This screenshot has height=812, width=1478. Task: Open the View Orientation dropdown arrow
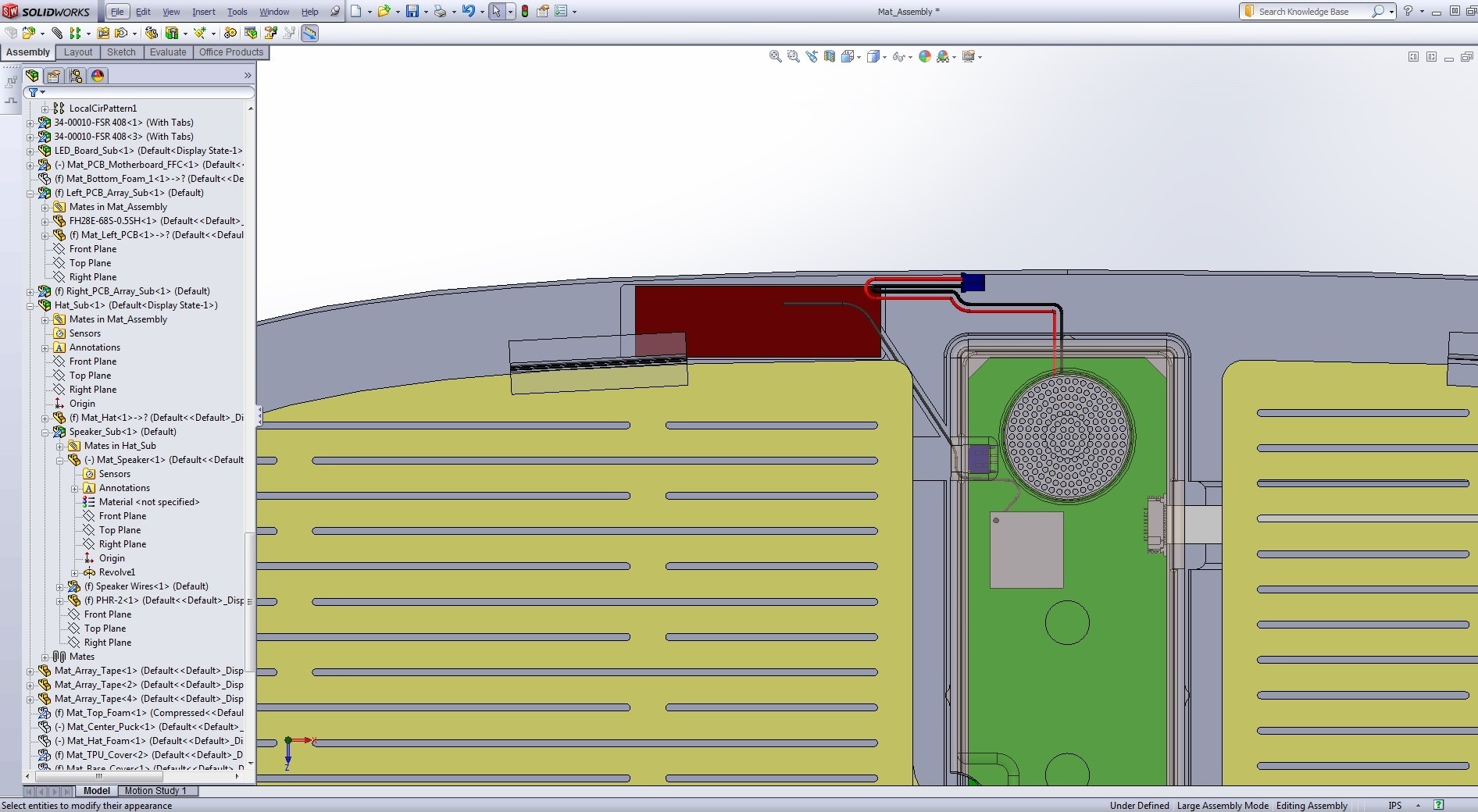[859, 57]
